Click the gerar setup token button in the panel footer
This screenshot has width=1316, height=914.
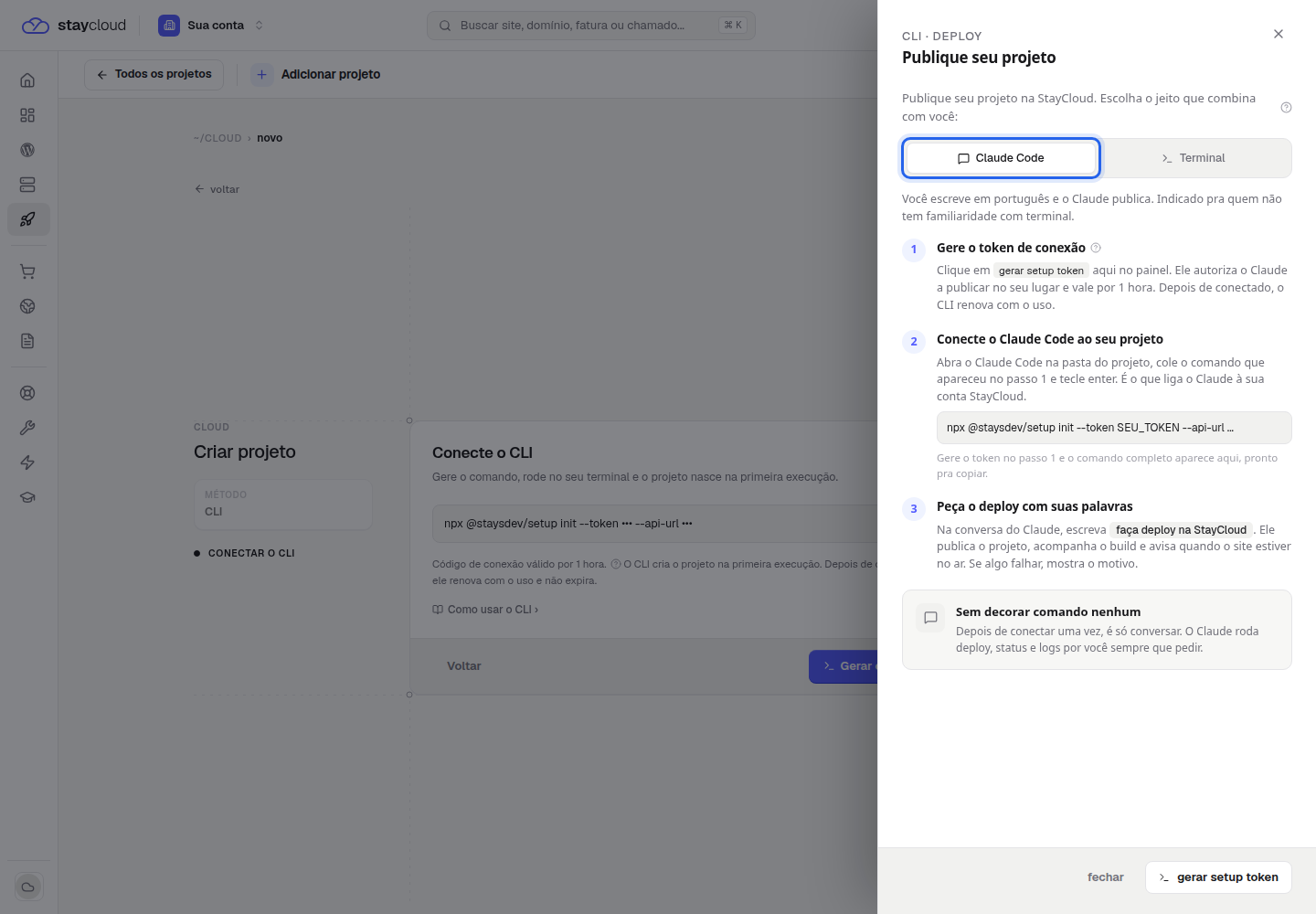tap(1218, 877)
